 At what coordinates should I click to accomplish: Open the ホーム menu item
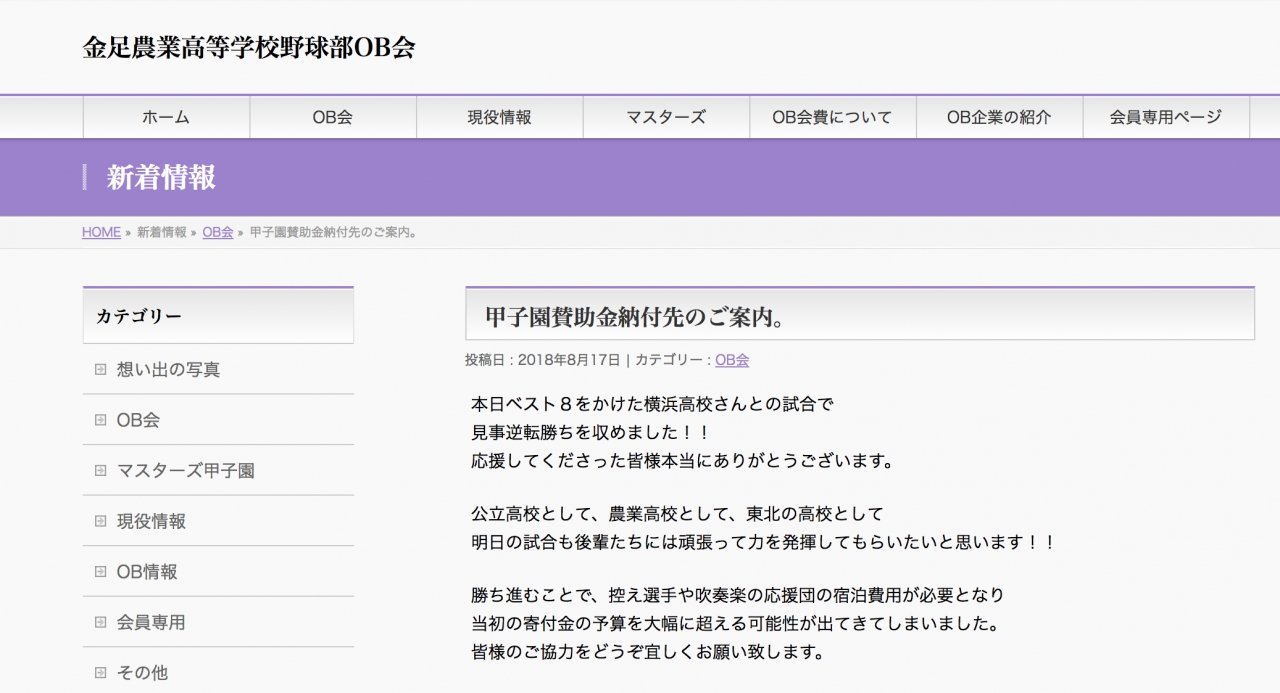165,117
